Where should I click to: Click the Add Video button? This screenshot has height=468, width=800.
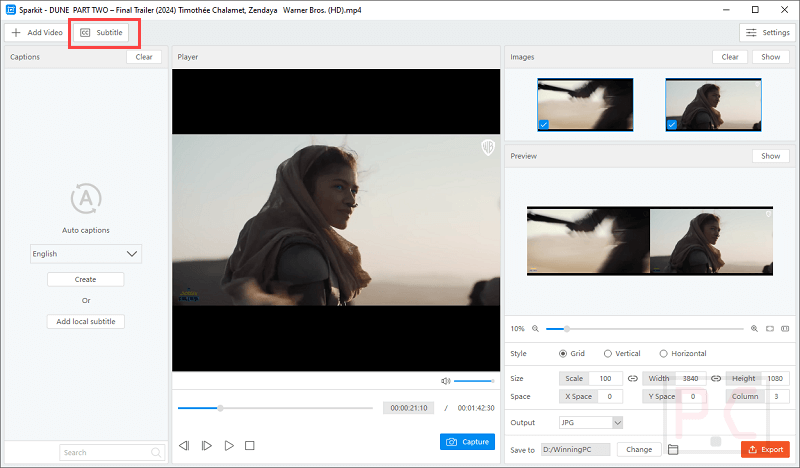pyautogui.click(x=37, y=32)
